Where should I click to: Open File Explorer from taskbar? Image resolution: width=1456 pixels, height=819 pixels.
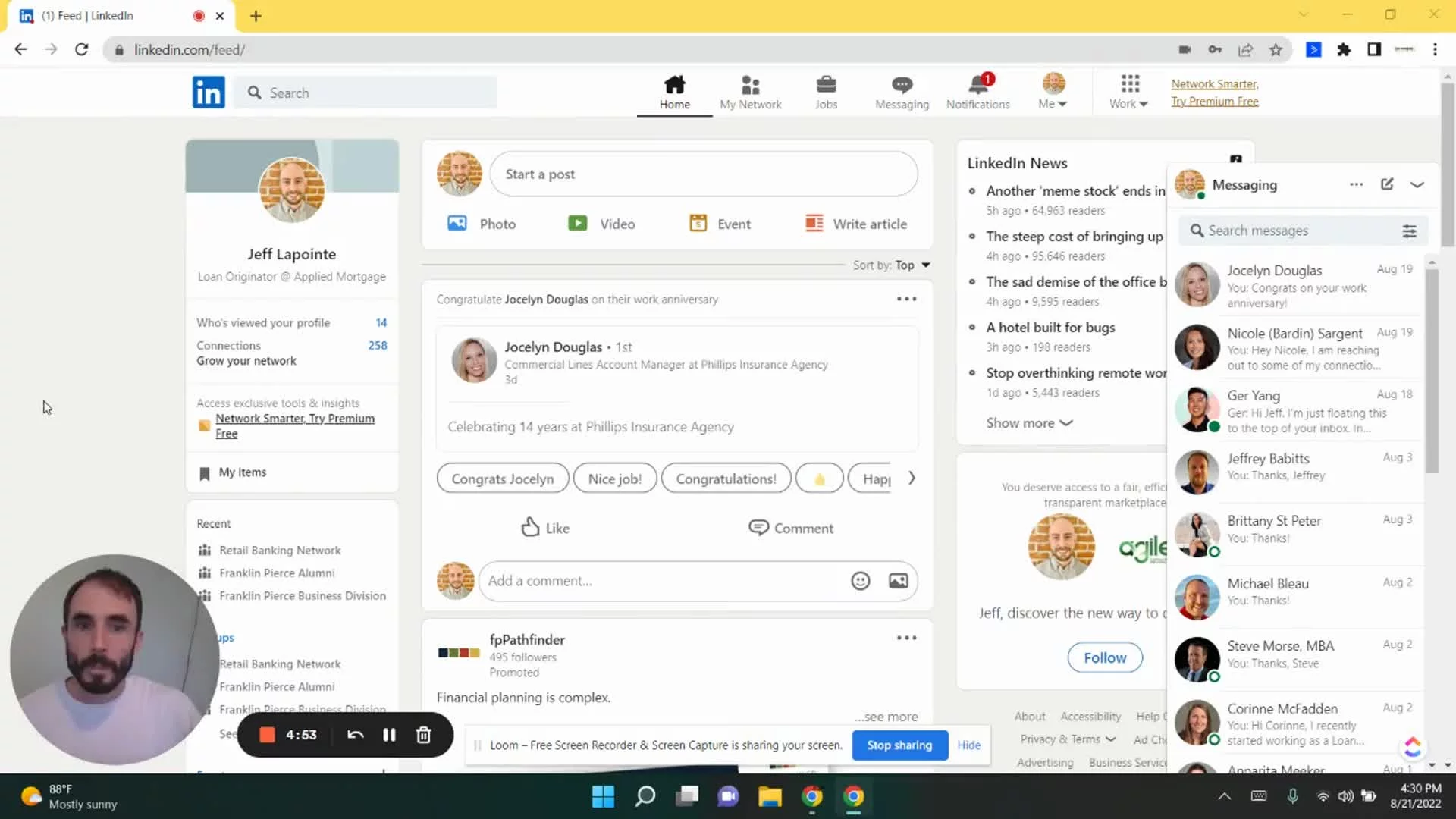[770, 796]
